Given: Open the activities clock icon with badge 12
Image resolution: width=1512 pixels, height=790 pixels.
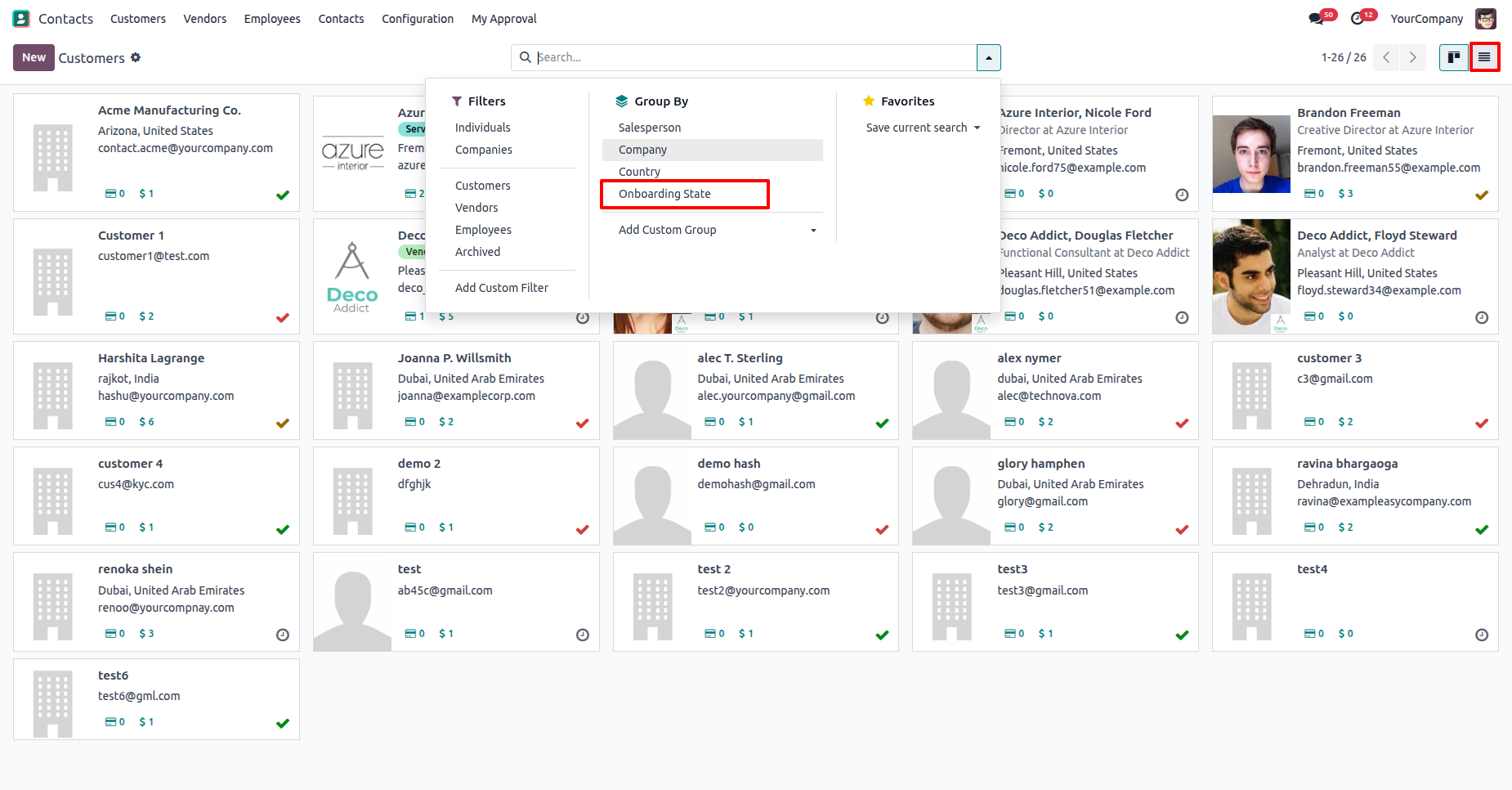Looking at the screenshot, I should pyautogui.click(x=1358, y=18).
